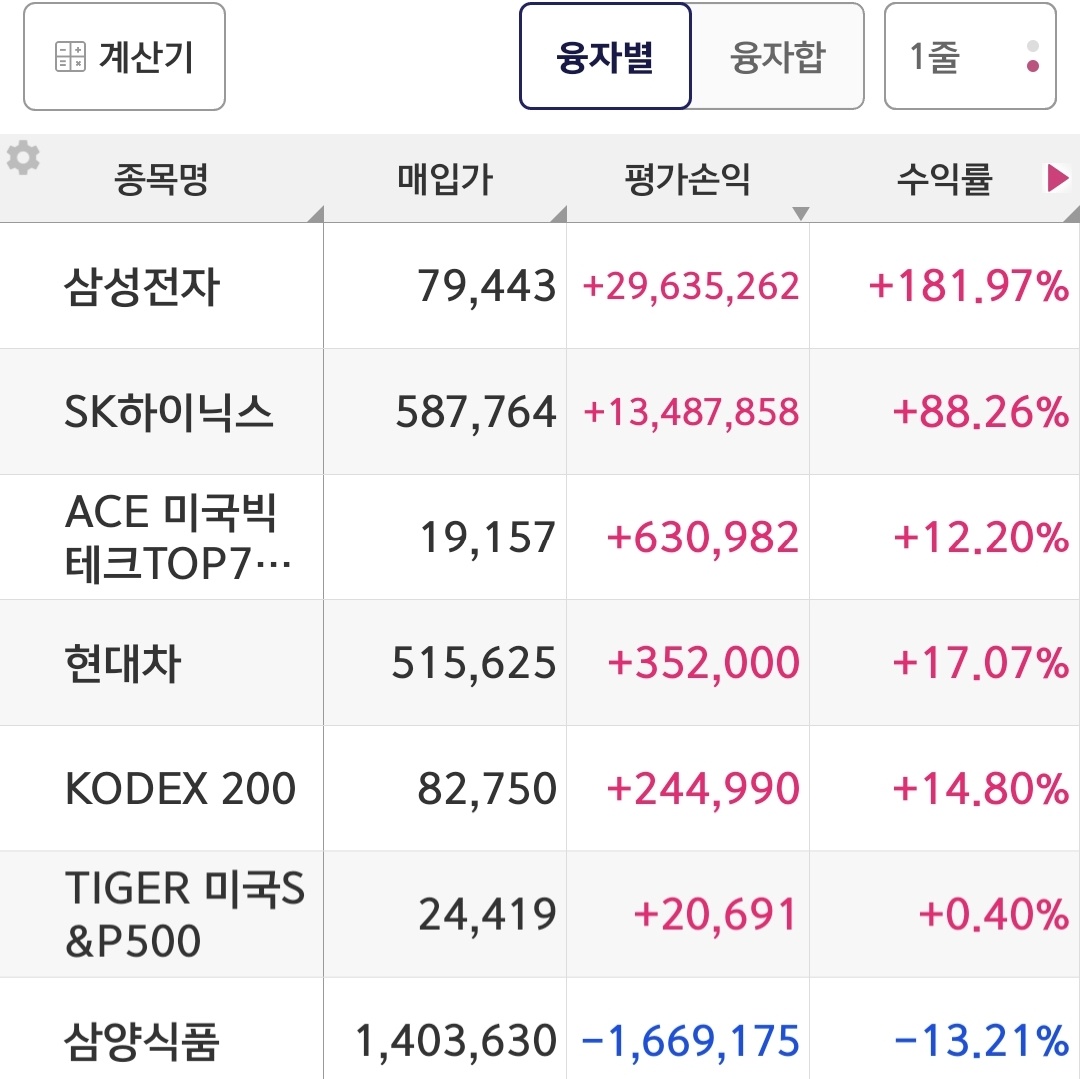This screenshot has height=1079, width=1080.
Task: Click SK하이닉스 purchase price 587,764
Action: click(475, 412)
